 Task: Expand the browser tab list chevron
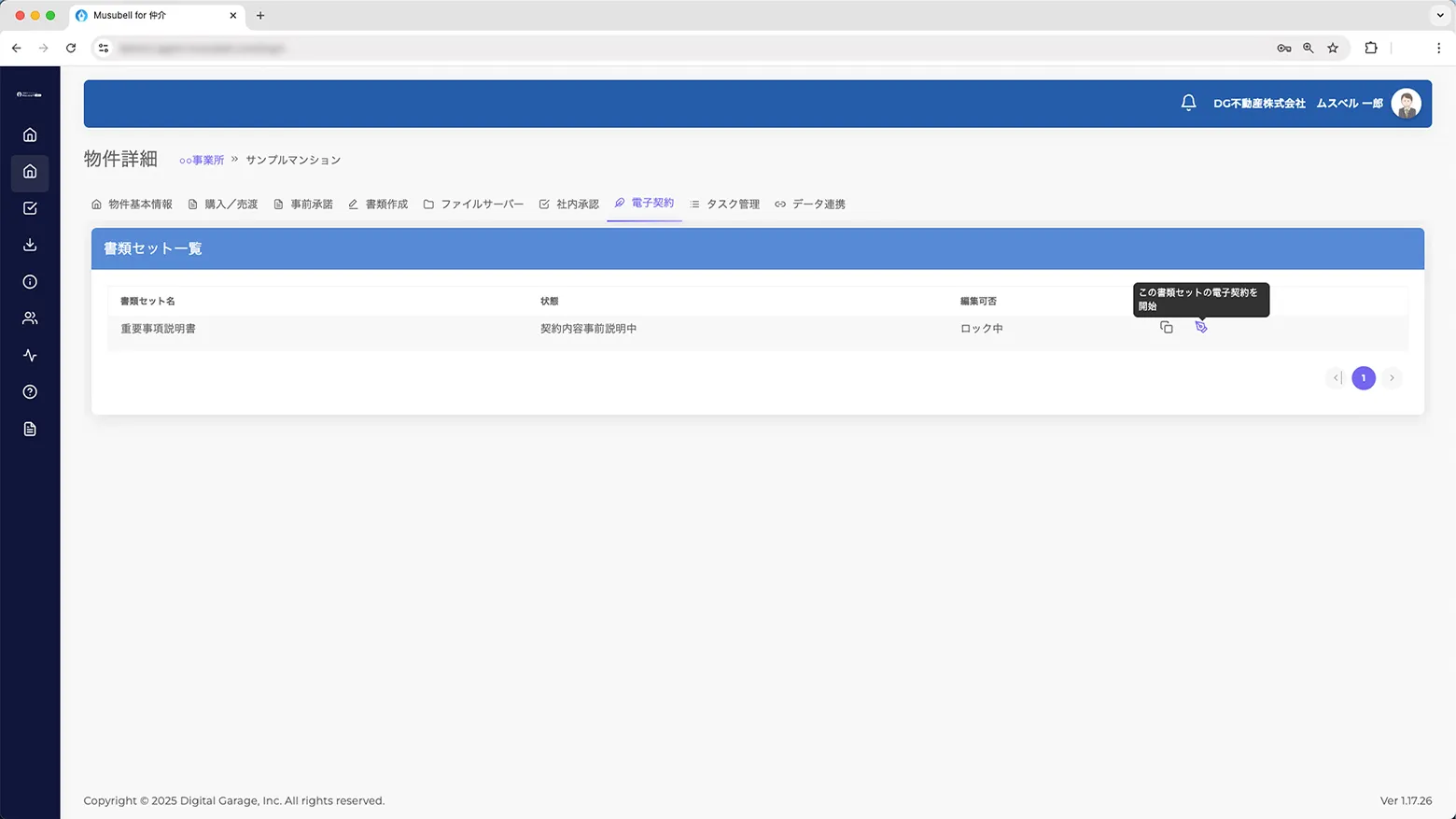(1439, 15)
